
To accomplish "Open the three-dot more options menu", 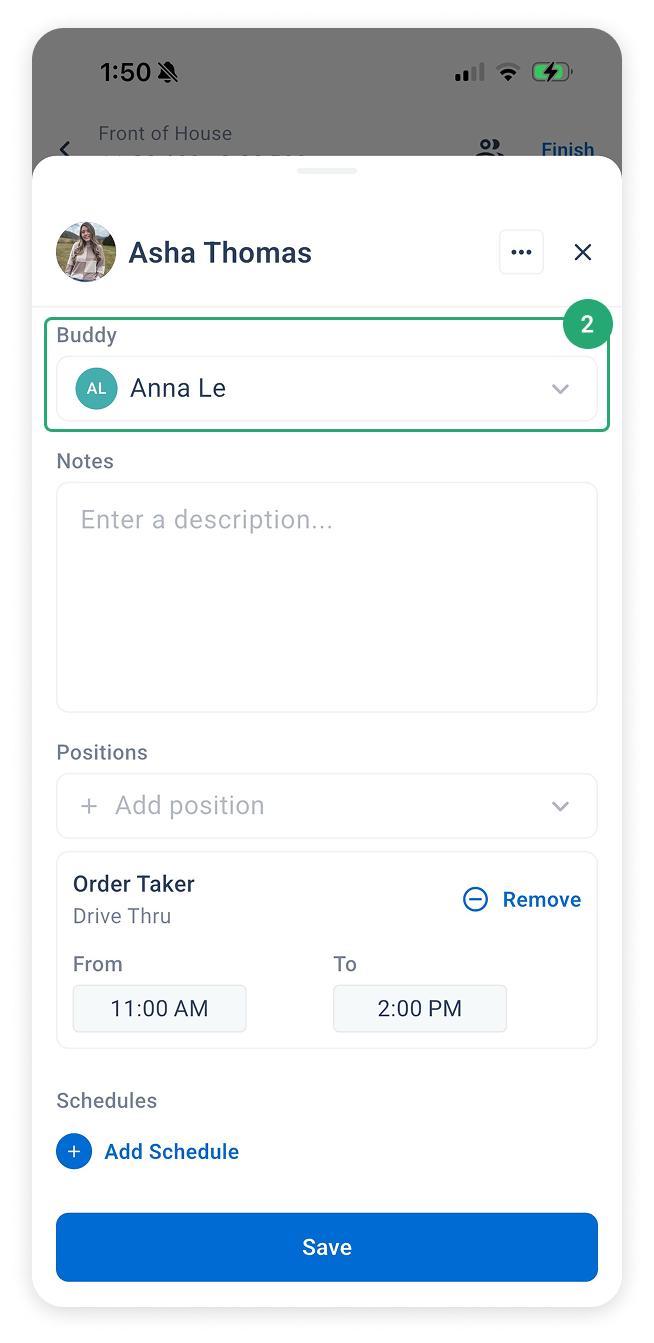I will tap(521, 252).
